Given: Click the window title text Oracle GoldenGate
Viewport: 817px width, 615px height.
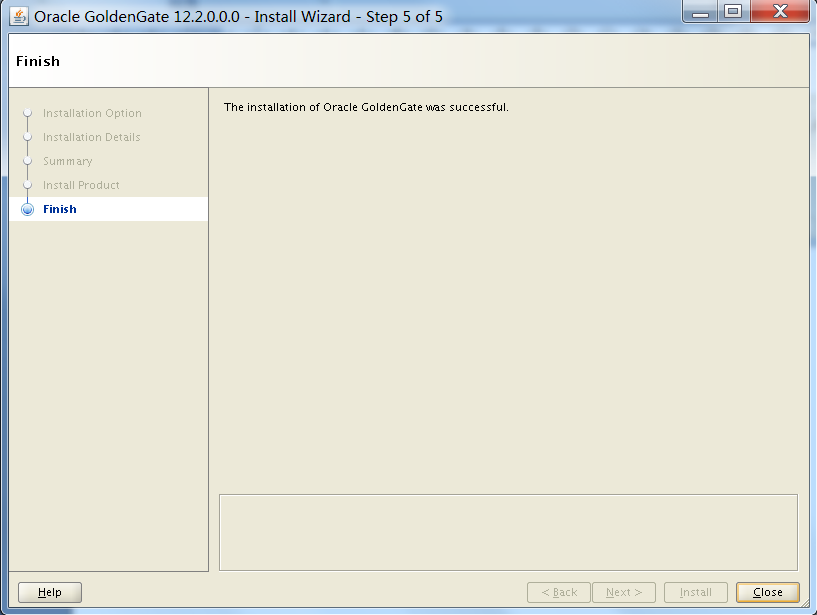Looking at the screenshot, I should click(238, 17).
